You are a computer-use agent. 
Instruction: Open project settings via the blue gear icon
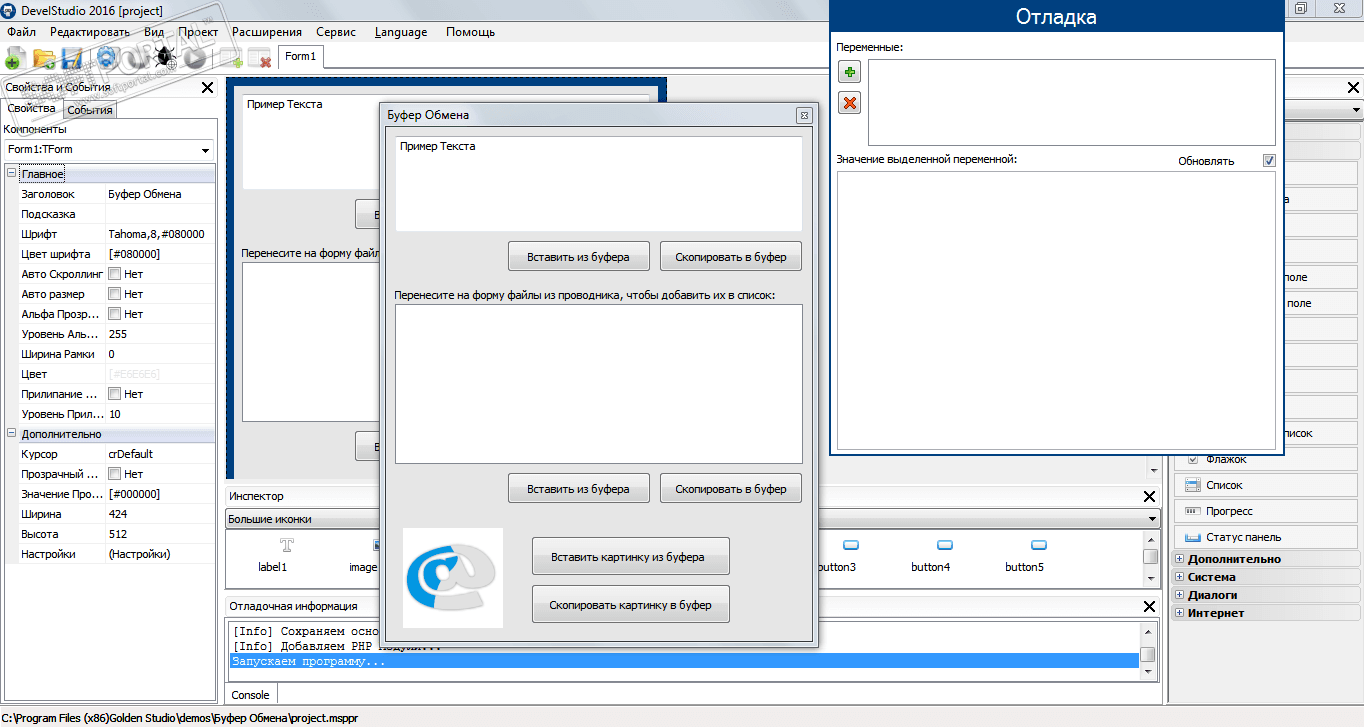coord(108,58)
